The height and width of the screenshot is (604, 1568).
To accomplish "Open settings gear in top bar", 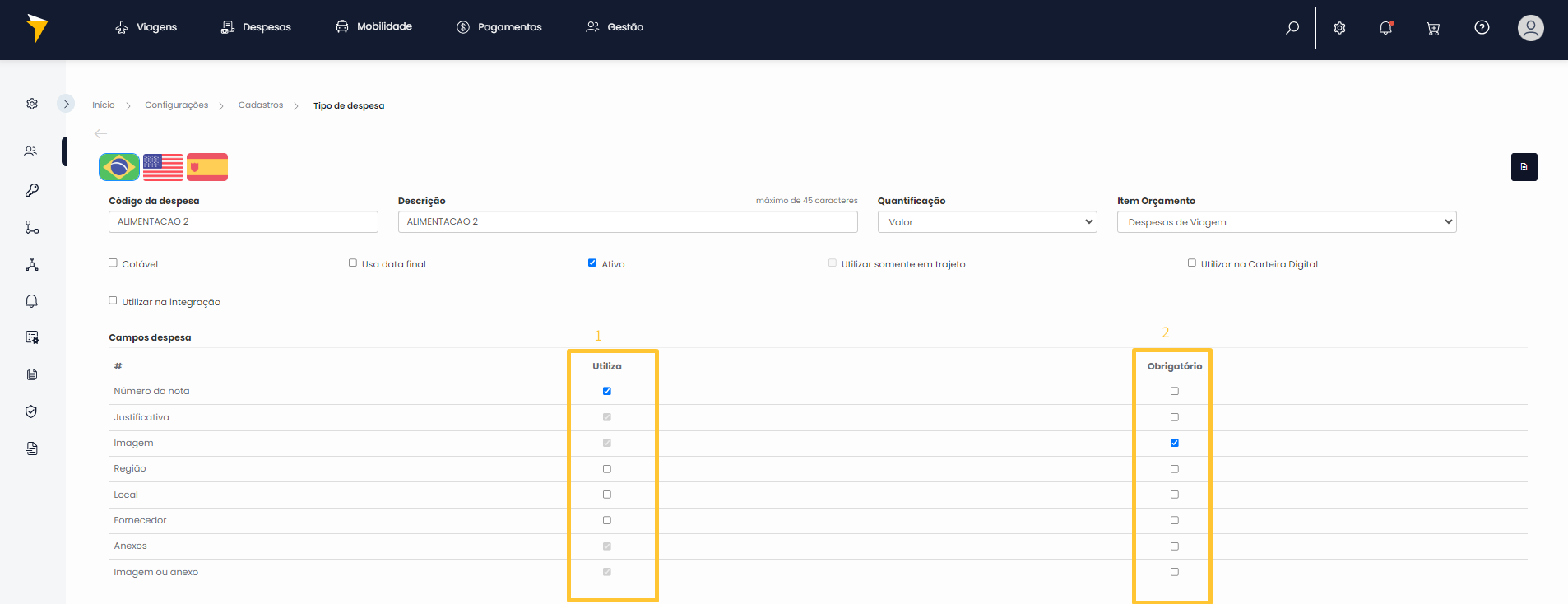I will click(x=1339, y=28).
